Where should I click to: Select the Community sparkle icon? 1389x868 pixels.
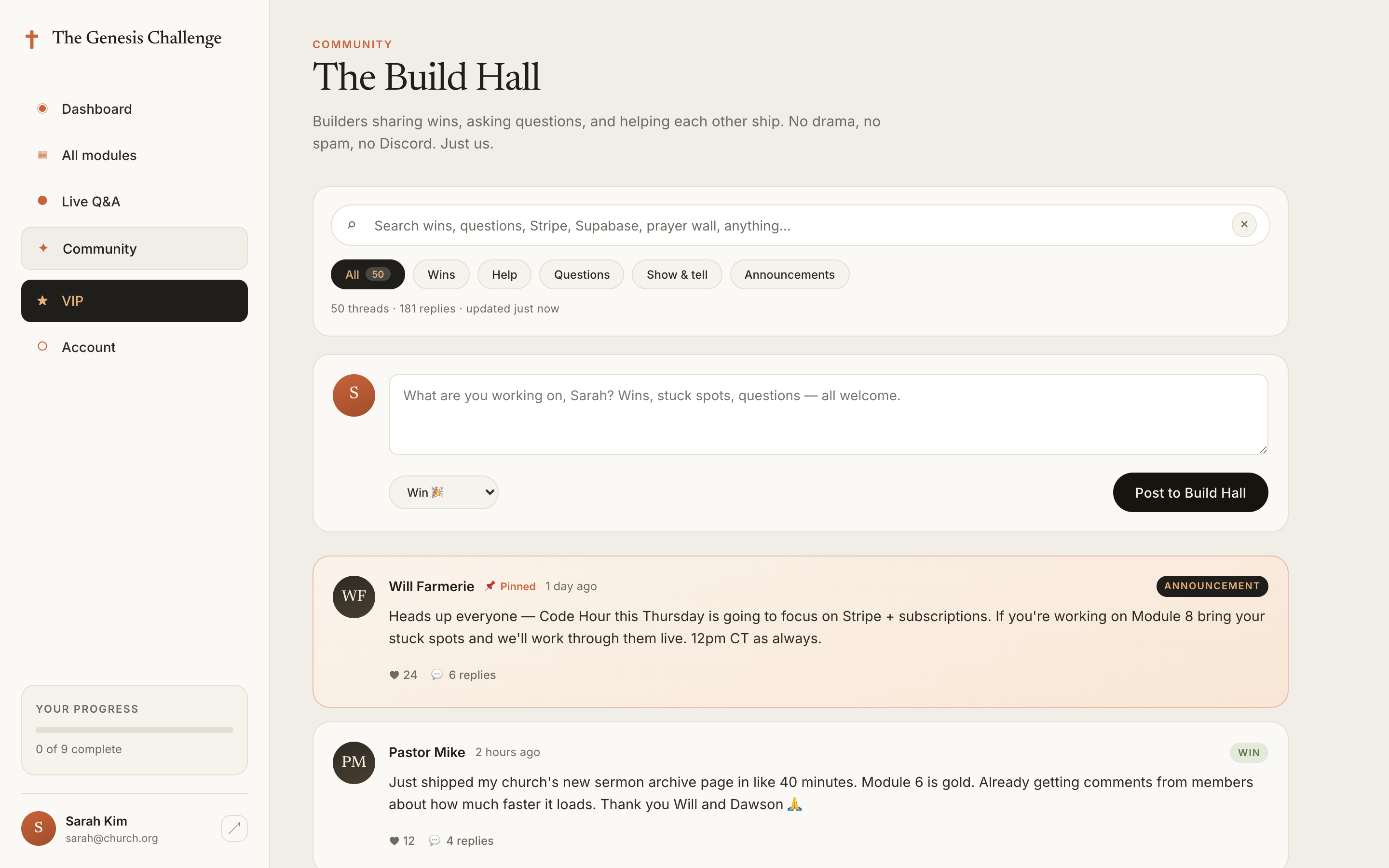[x=43, y=248]
